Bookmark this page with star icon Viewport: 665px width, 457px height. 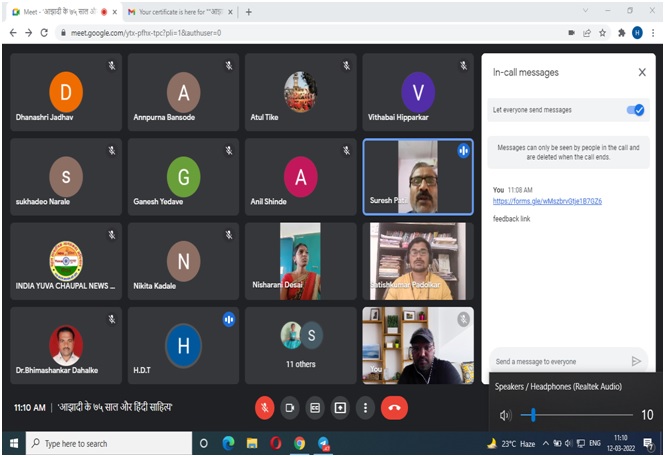click(603, 32)
